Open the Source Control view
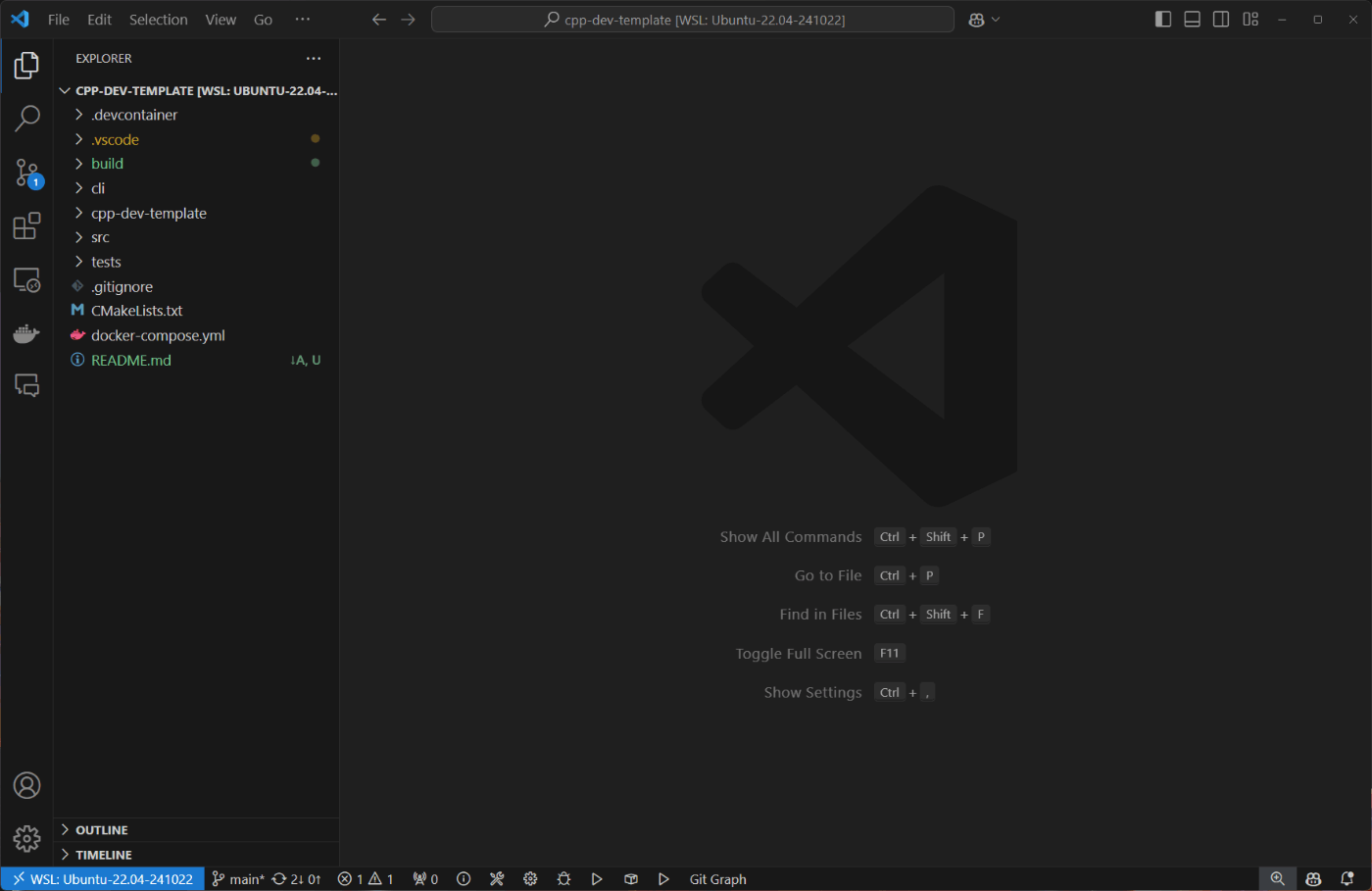 click(x=26, y=173)
